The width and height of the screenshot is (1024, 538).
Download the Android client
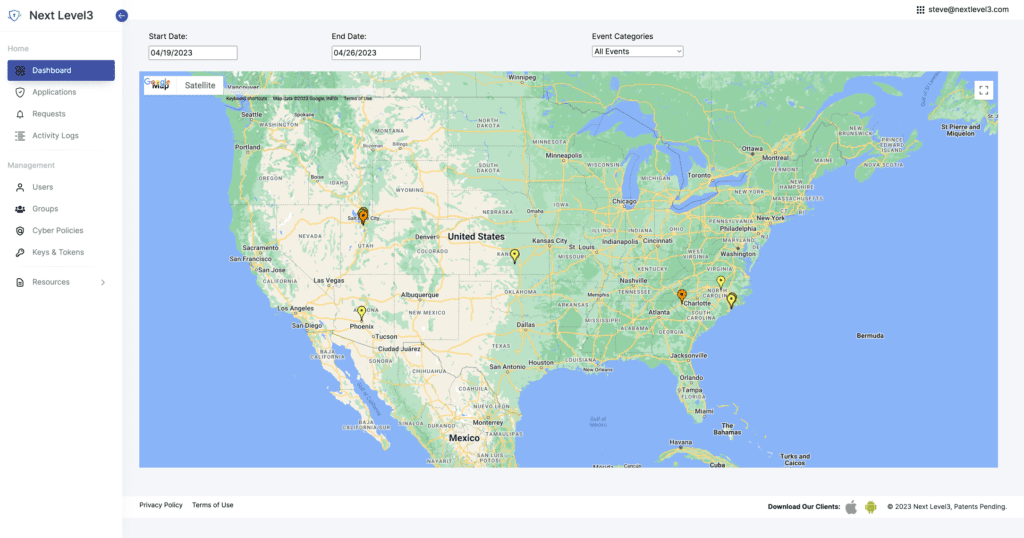tap(871, 507)
